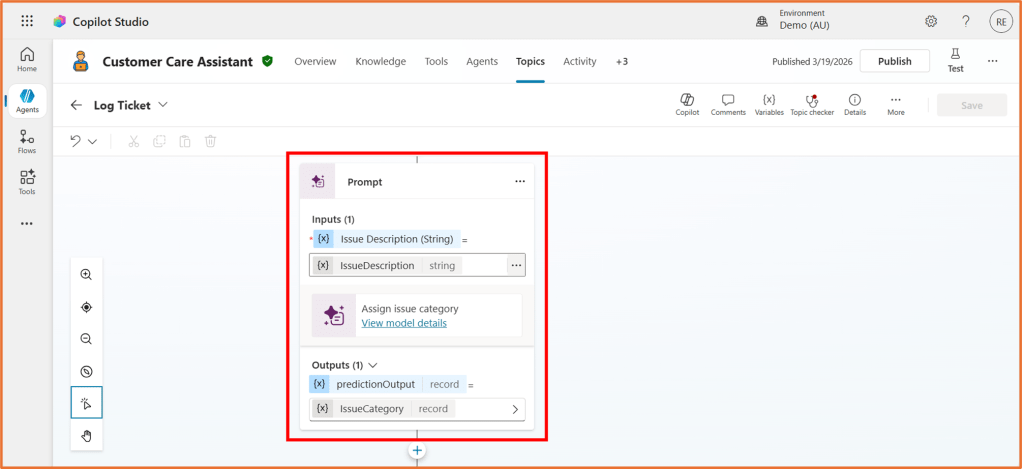
Task: Click the Prompt node sparkle icon
Action: pos(317,181)
